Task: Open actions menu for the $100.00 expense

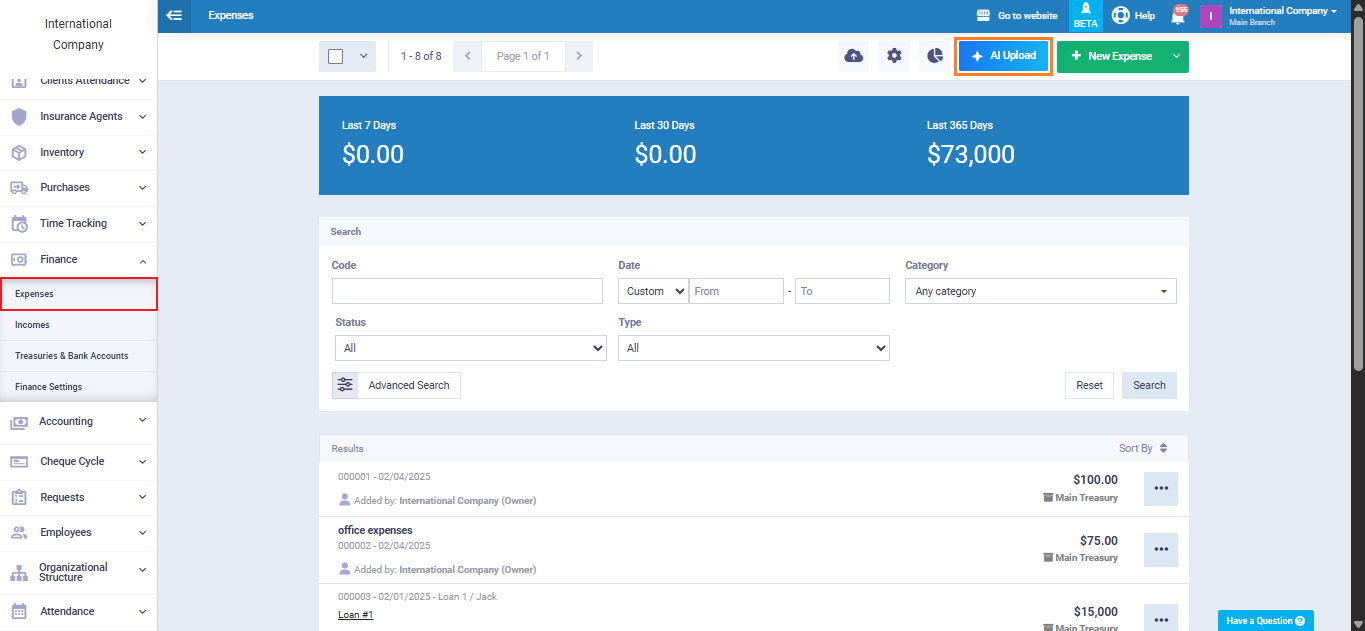Action: (x=1160, y=489)
